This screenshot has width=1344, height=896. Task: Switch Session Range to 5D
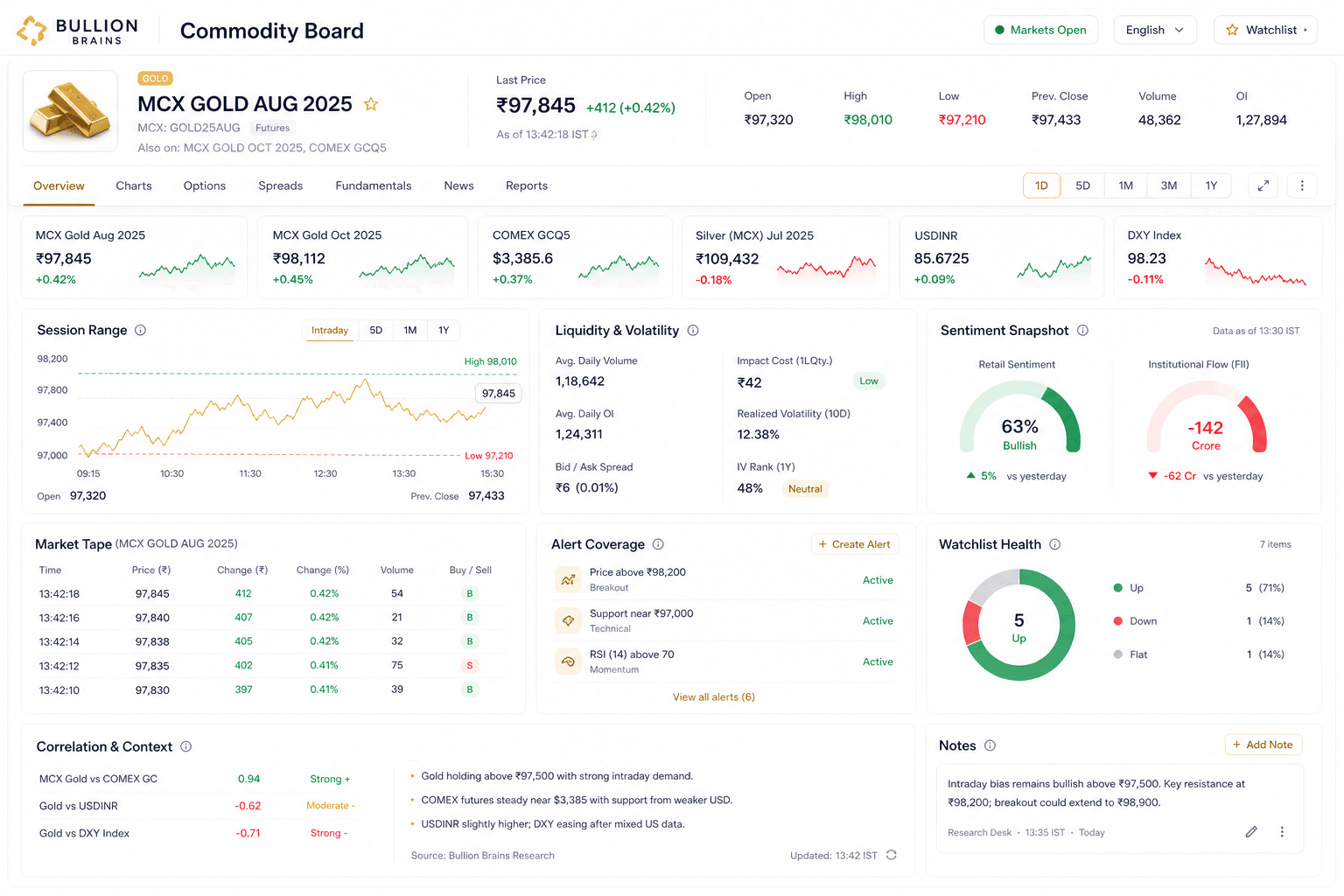(x=376, y=330)
